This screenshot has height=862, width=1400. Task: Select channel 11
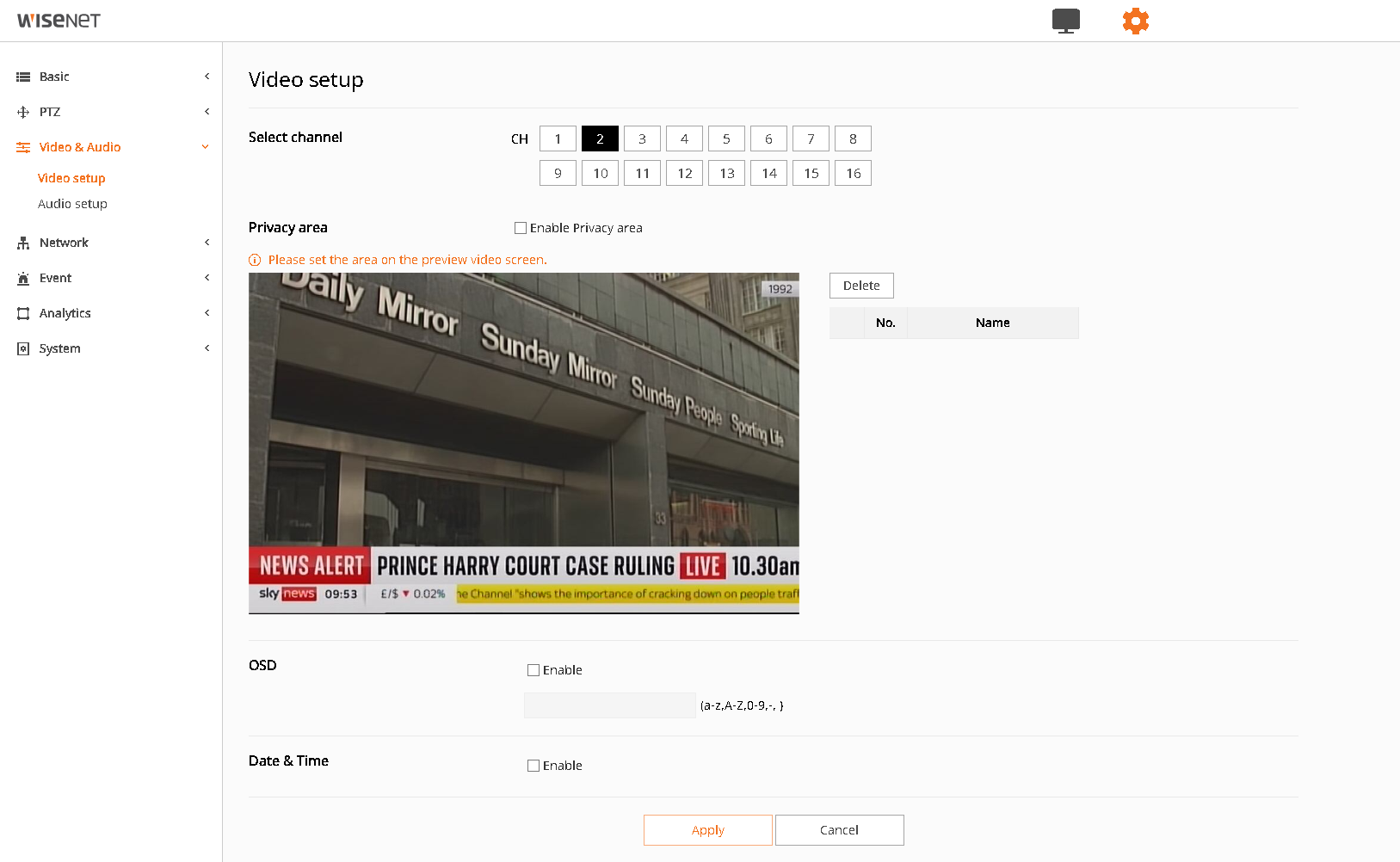(642, 173)
